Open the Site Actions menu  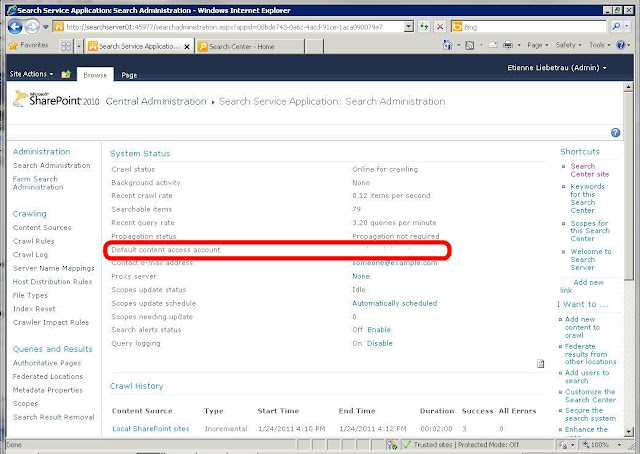click(31, 74)
